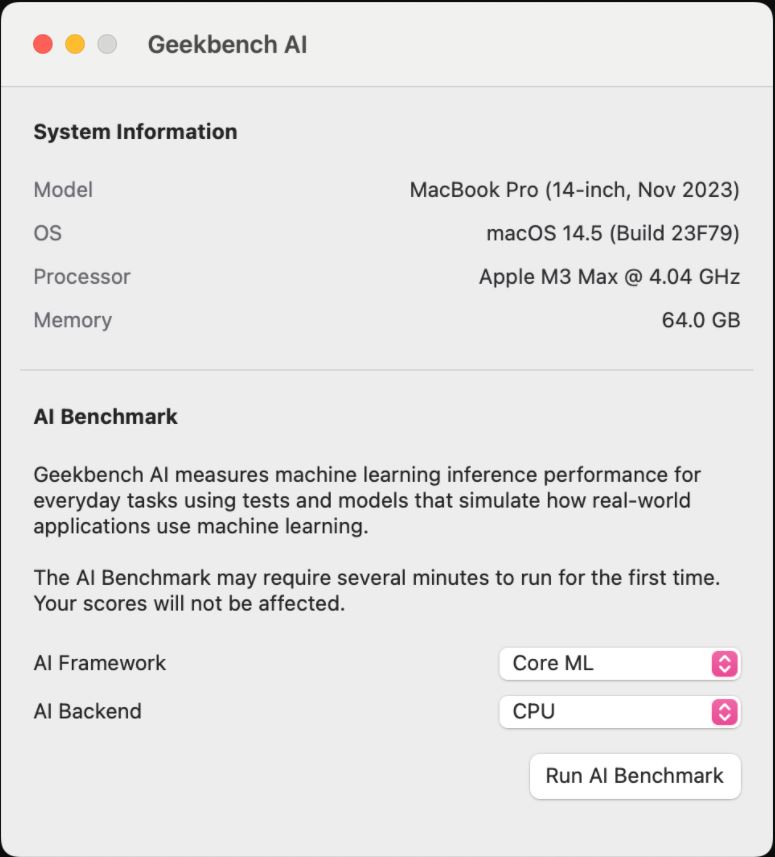Start the benchmark with Run AI Benchmark
The image size is (775, 857).
tap(635, 776)
